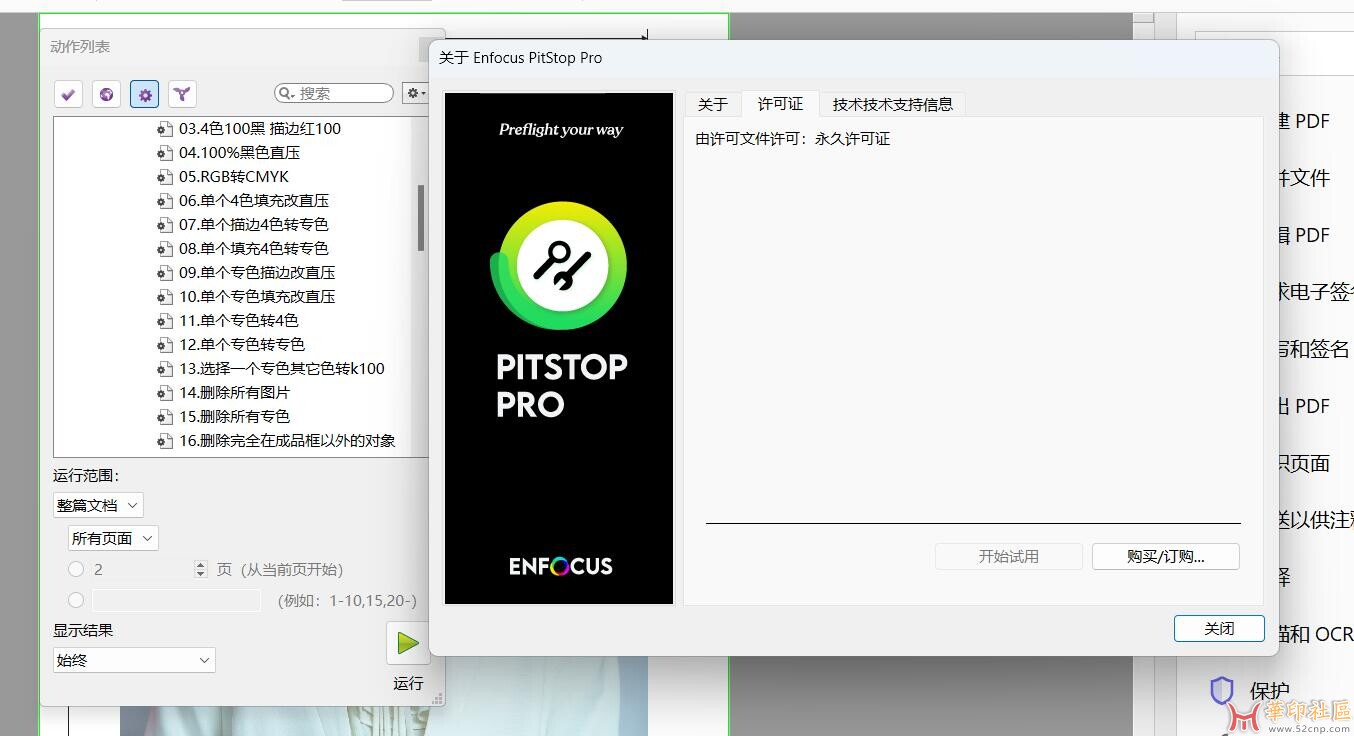Click the shield icon beside 保护
This screenshot has width=1354, height=736.
(x=1221, y=690)
